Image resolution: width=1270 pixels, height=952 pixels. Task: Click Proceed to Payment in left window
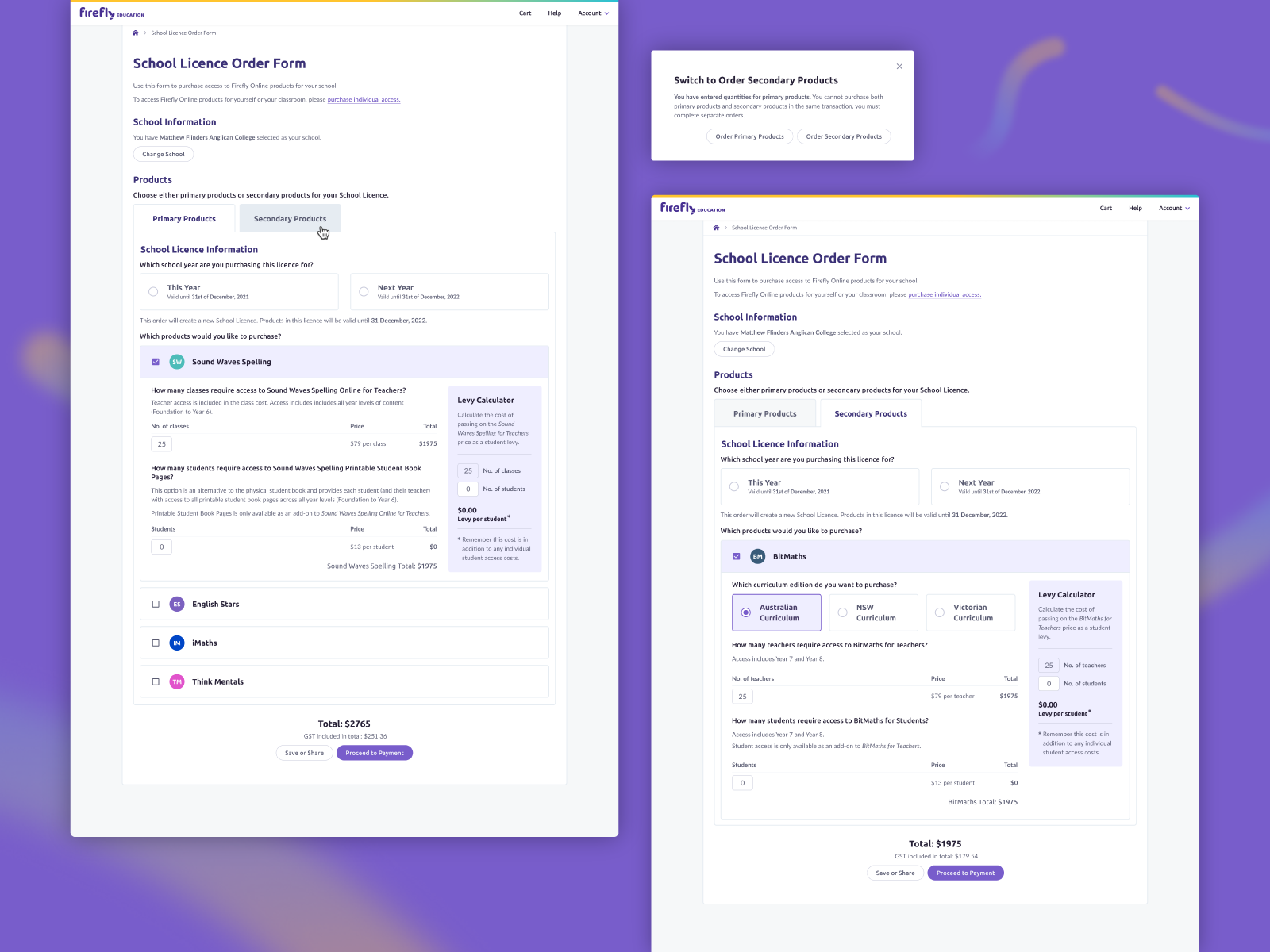pos(375,753)
